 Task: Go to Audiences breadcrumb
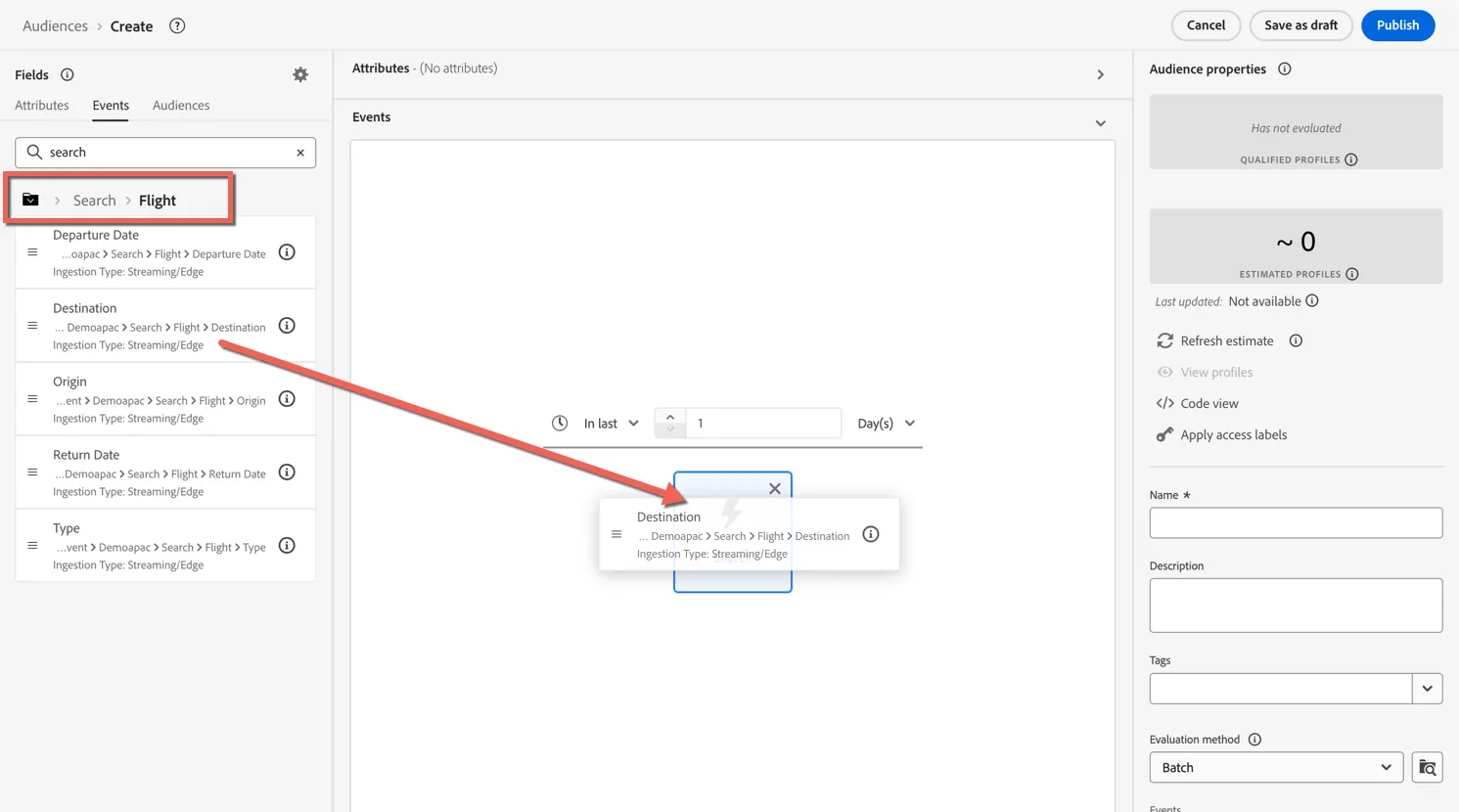point(56,26)
